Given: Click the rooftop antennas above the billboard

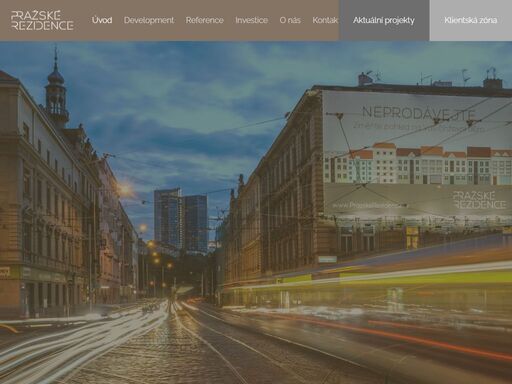Looking at the screenshot, I should 430,77.
